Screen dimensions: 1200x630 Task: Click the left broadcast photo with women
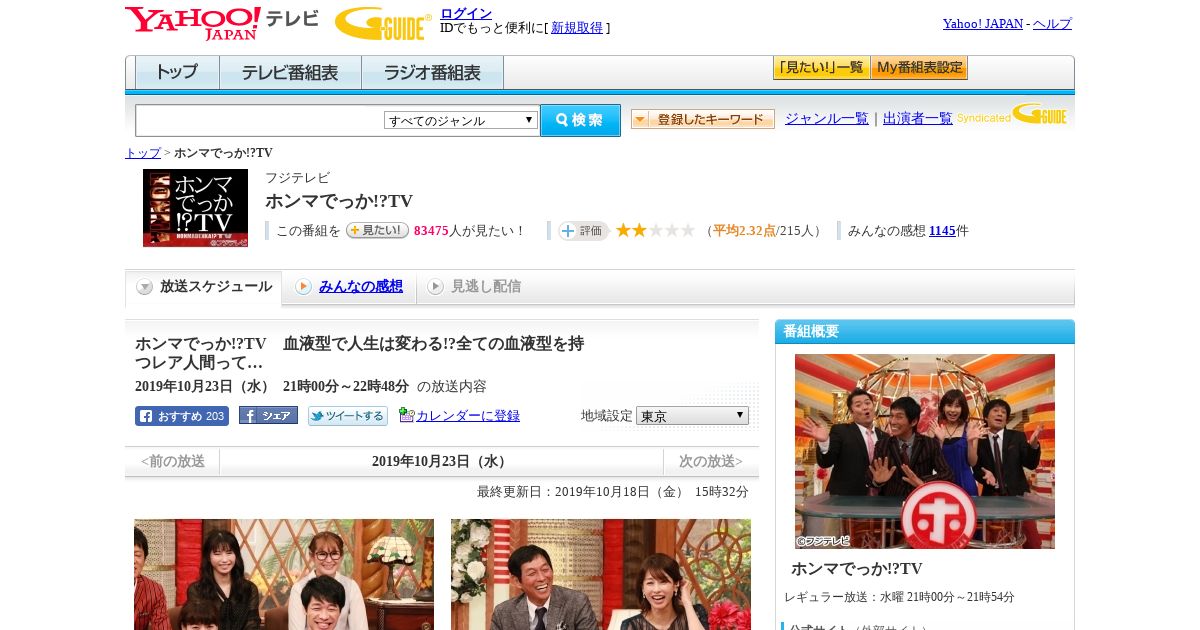(x=284, y=574)
